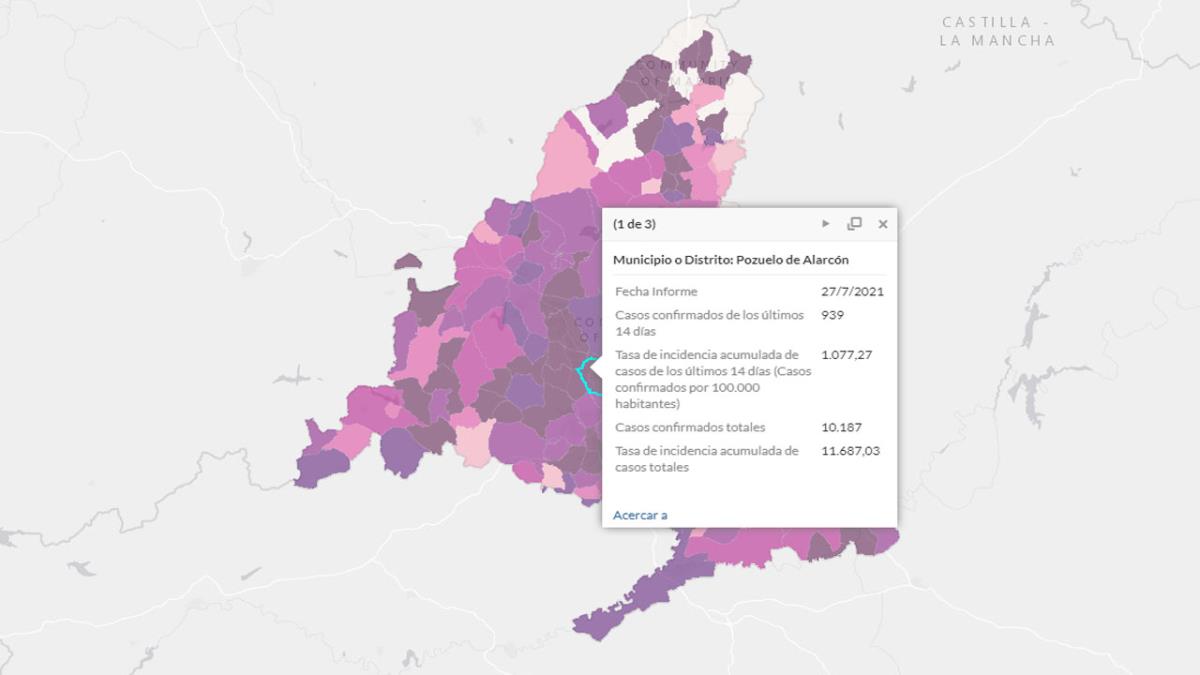Click the 939 confirmed cases value
The image size is (1200, 675).
(833, 314)
